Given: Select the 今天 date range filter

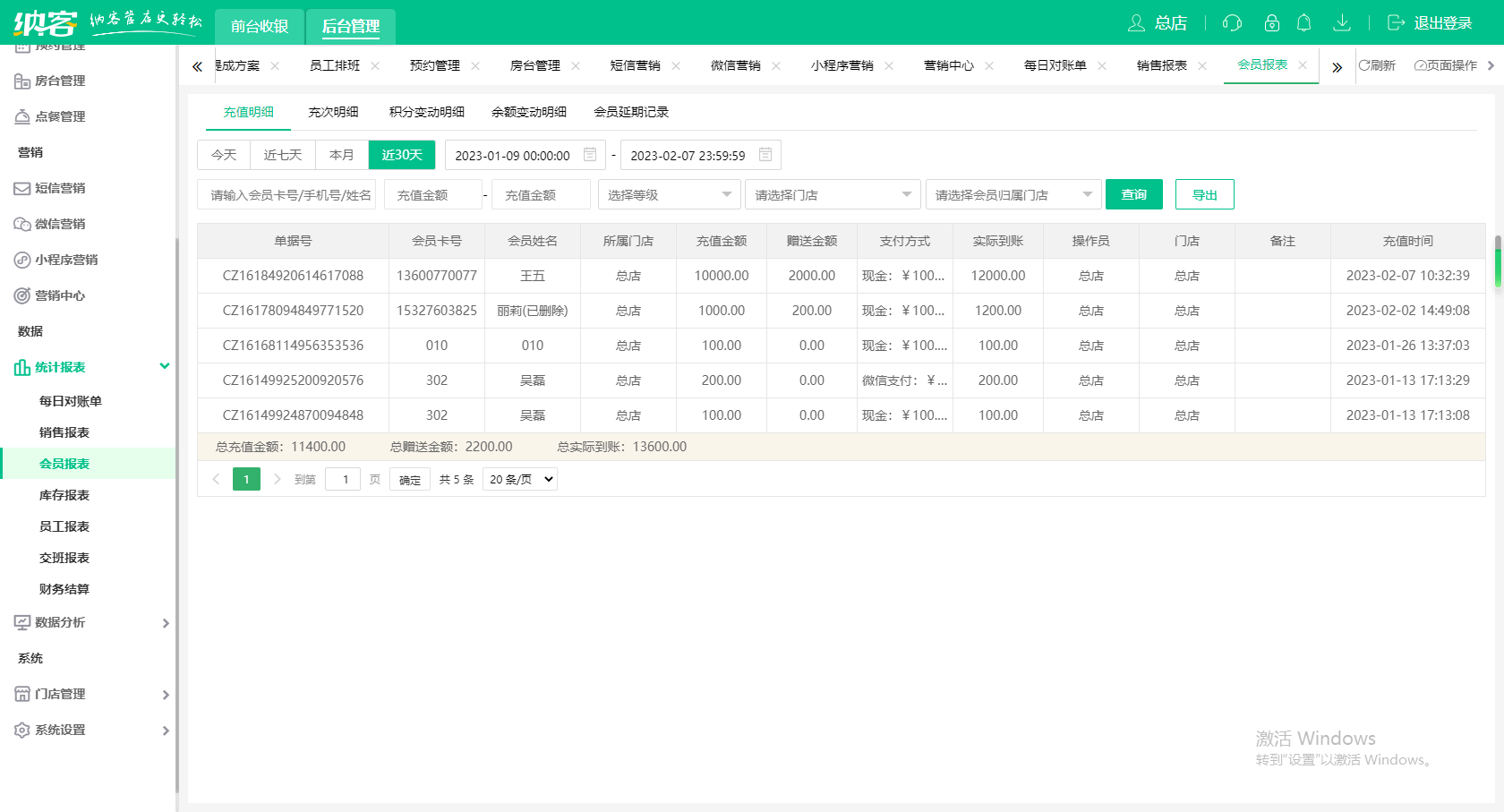Looking at the screenshot, I should click(x=224, y=155).
